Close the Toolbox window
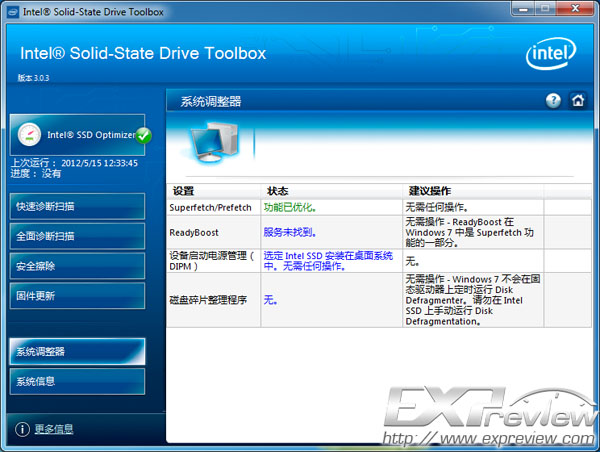 (x=575, y=8)
